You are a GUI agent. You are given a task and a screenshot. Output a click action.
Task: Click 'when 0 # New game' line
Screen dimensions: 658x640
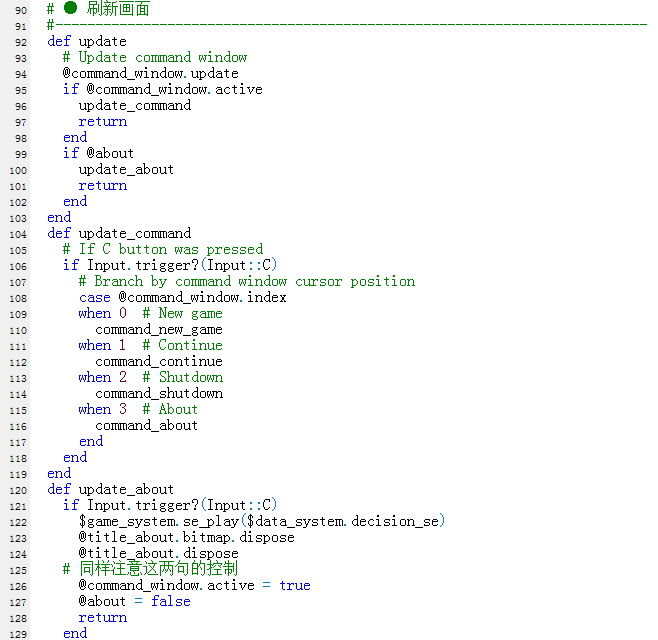pyautogui.click(x=151, y=313)
